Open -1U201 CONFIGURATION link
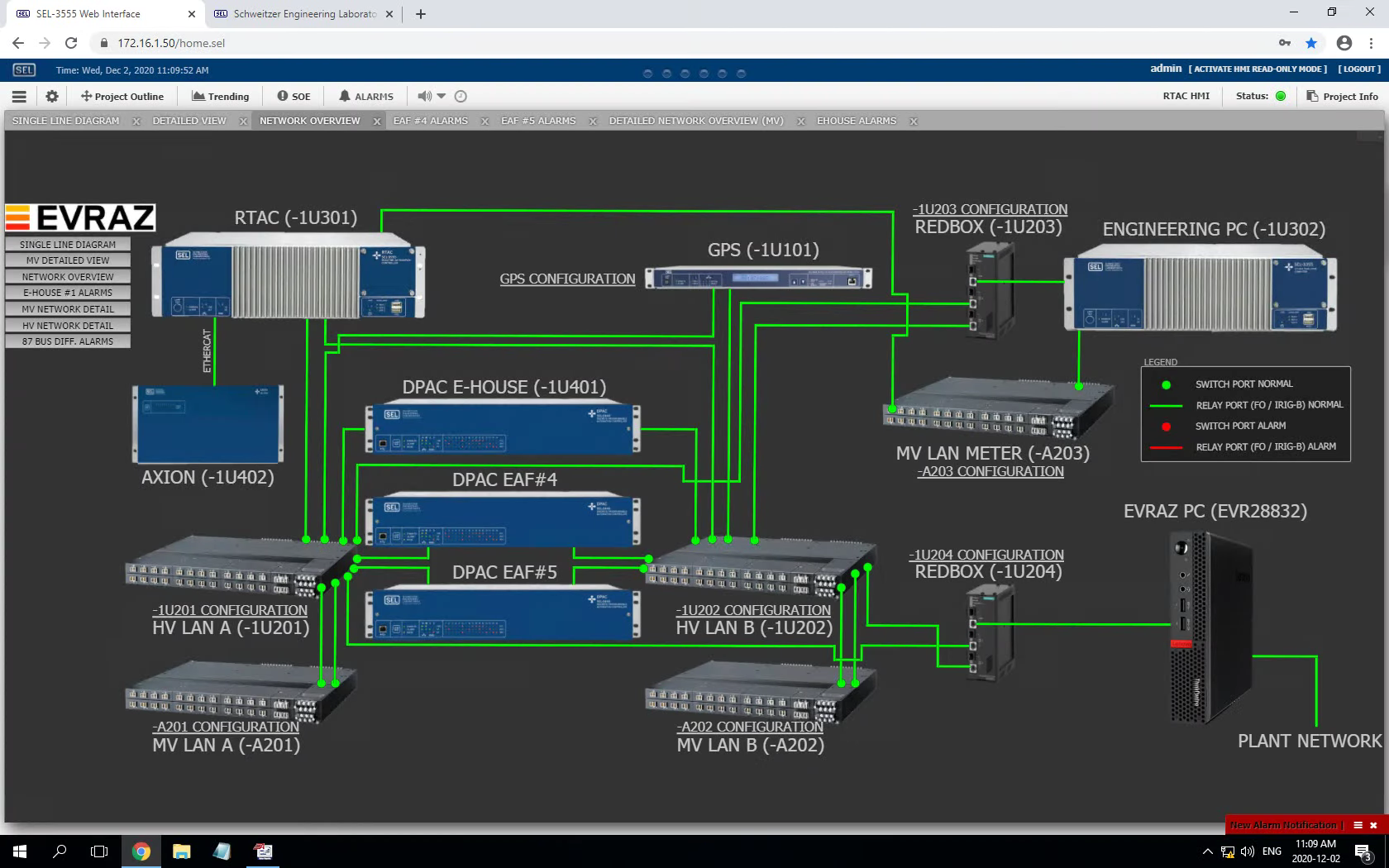 click(230, 610)
